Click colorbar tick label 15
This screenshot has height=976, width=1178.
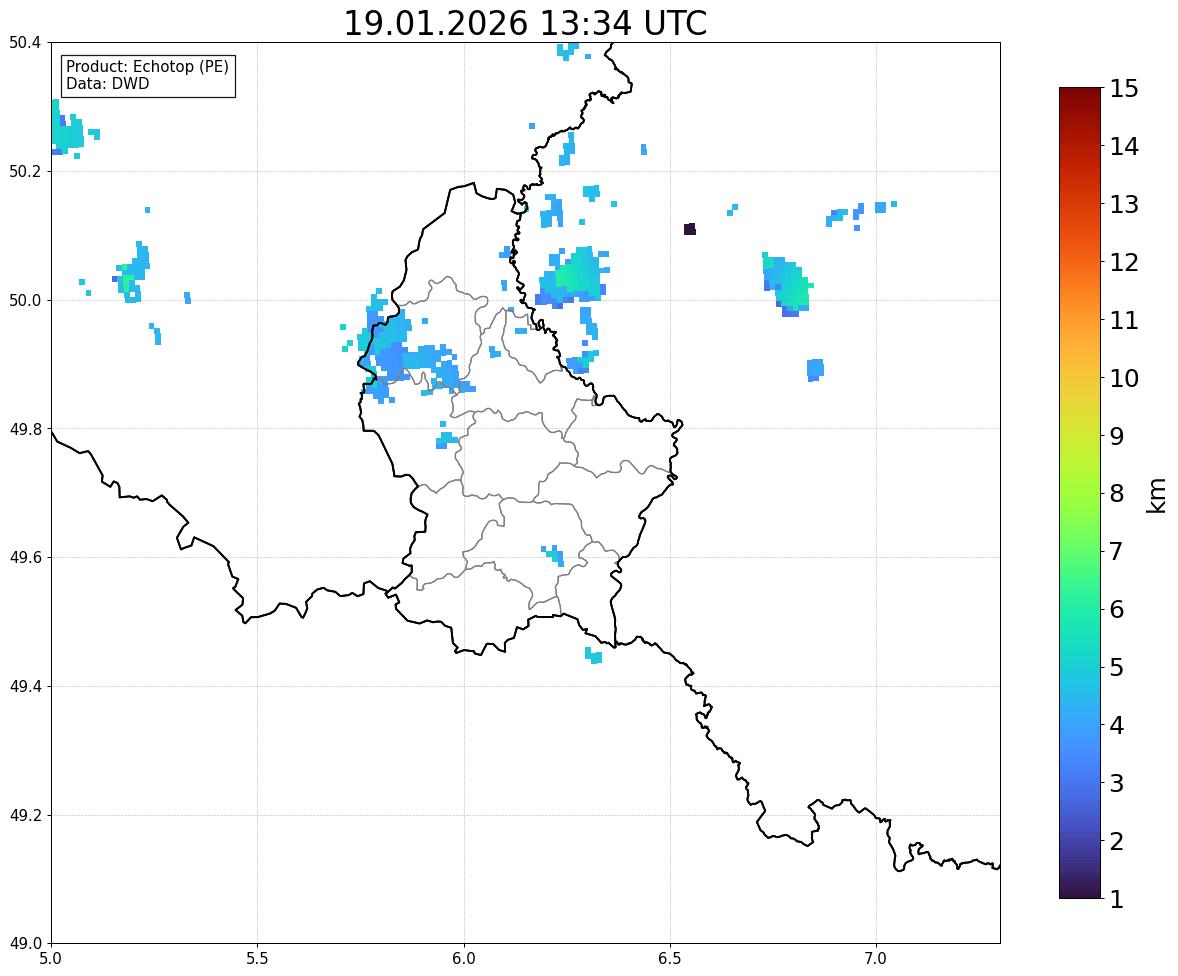click(x=1124, y=89)
